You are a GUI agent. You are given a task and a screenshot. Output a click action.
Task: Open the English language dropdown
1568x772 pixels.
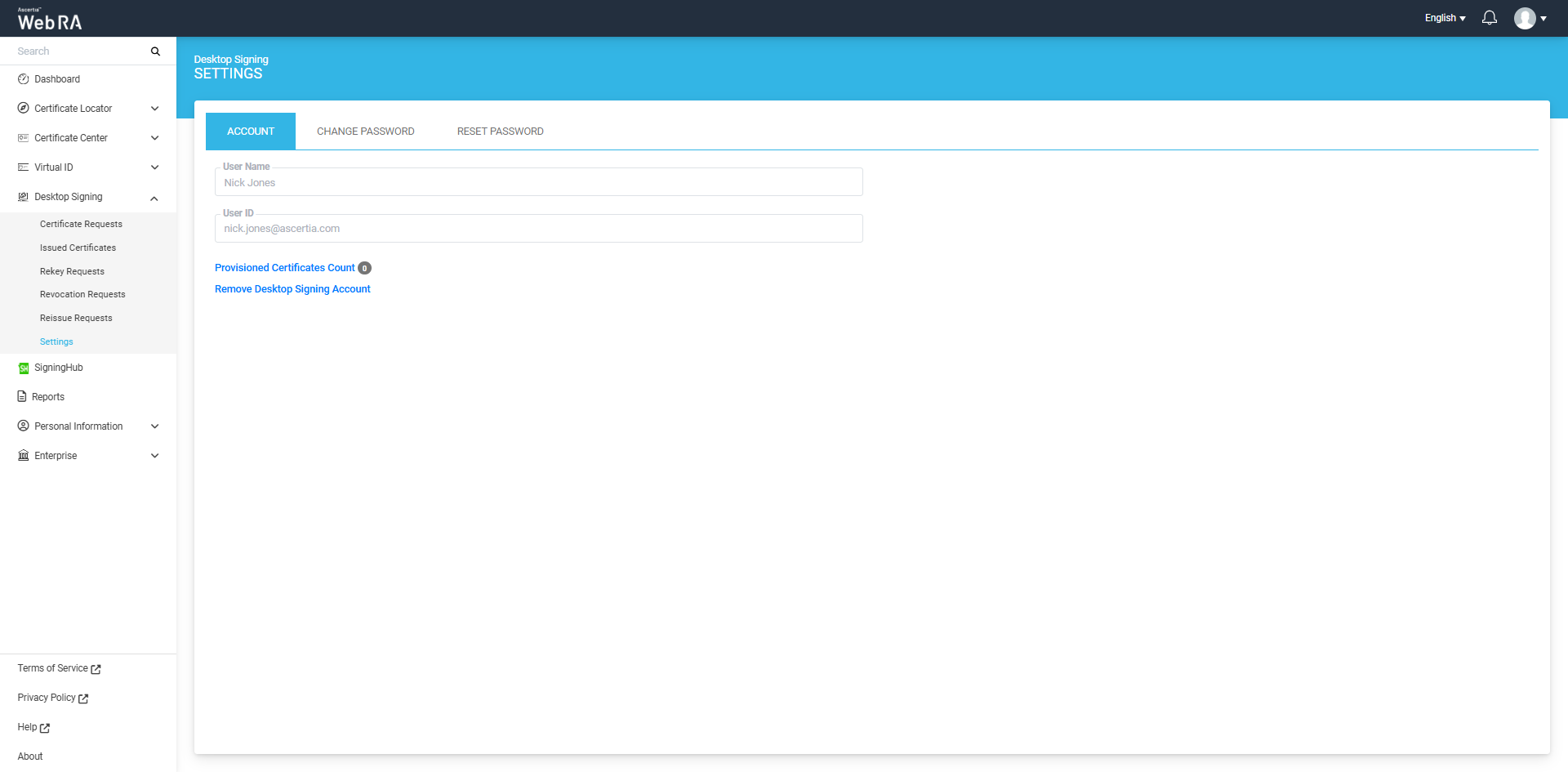coord(1444,18)
